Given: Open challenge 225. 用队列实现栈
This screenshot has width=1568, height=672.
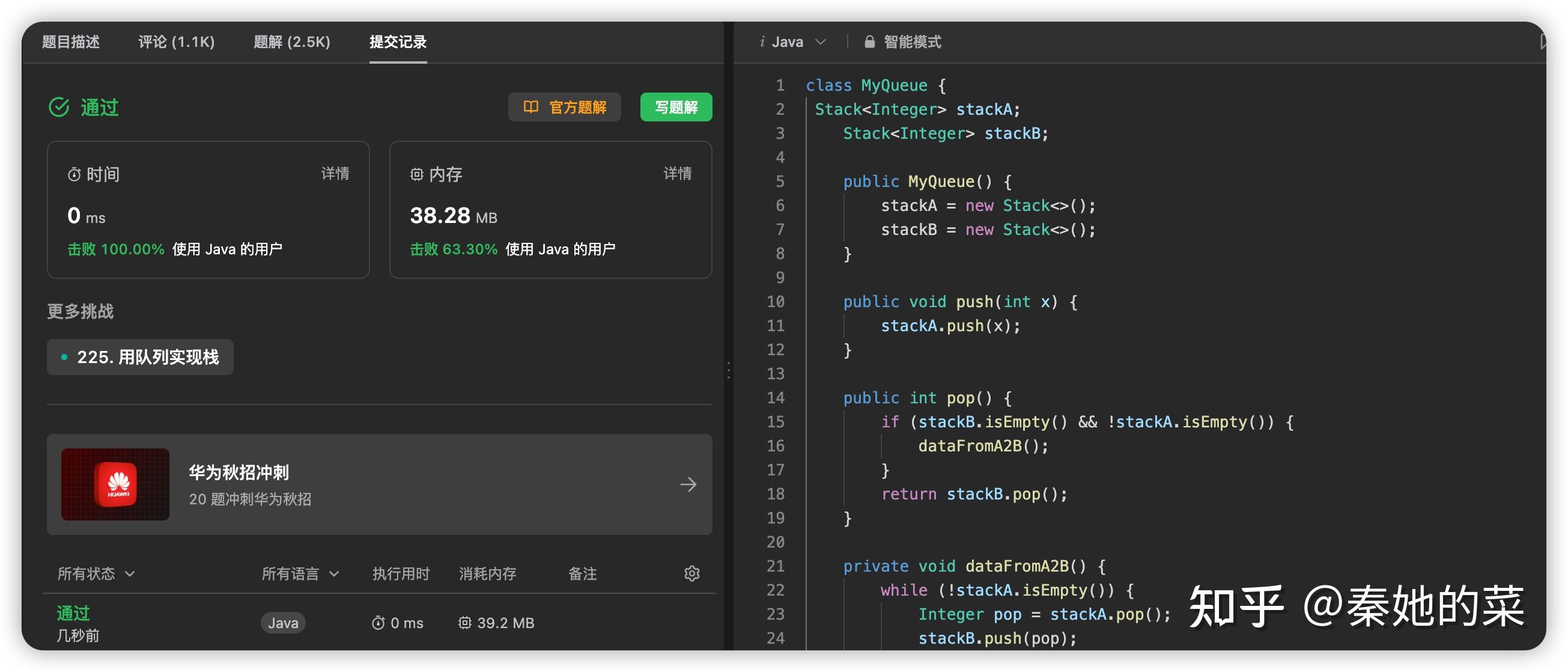Looking at the screenshot, I should 140,357.
